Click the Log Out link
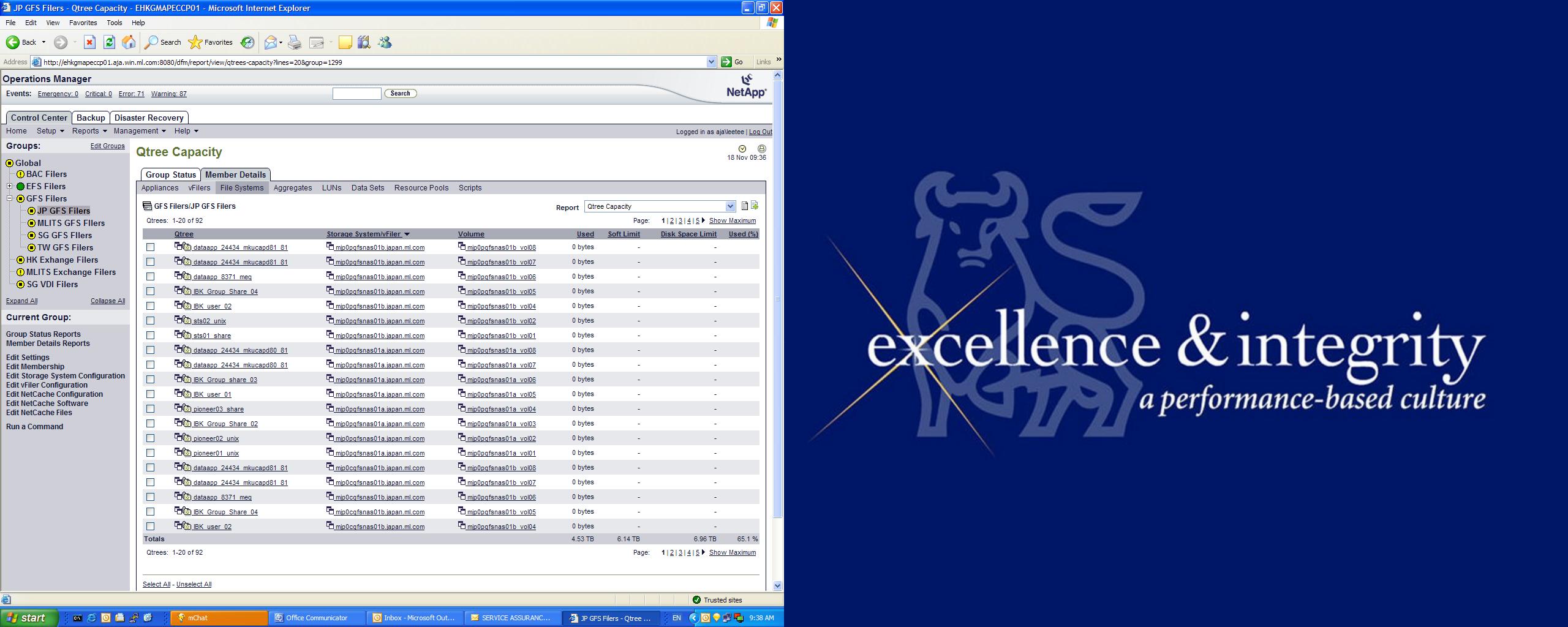Viewport: 1568px width, 627px height. 760,132
